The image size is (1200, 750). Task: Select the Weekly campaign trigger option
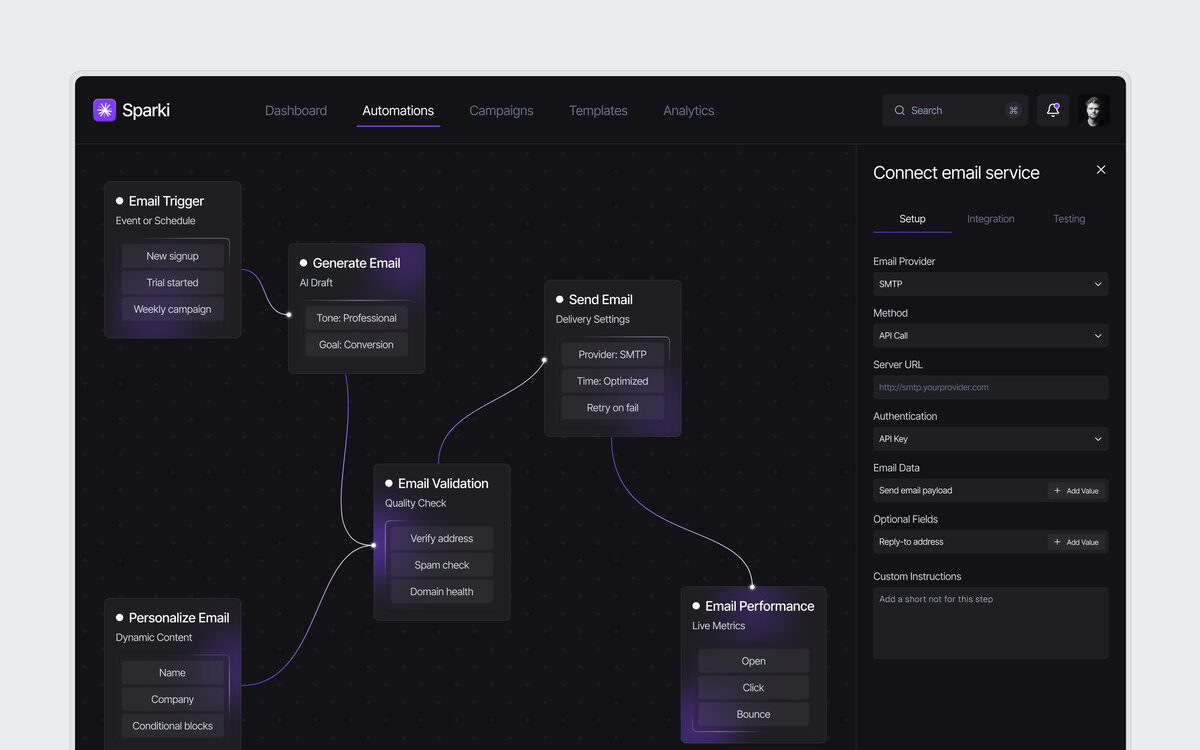172,310
